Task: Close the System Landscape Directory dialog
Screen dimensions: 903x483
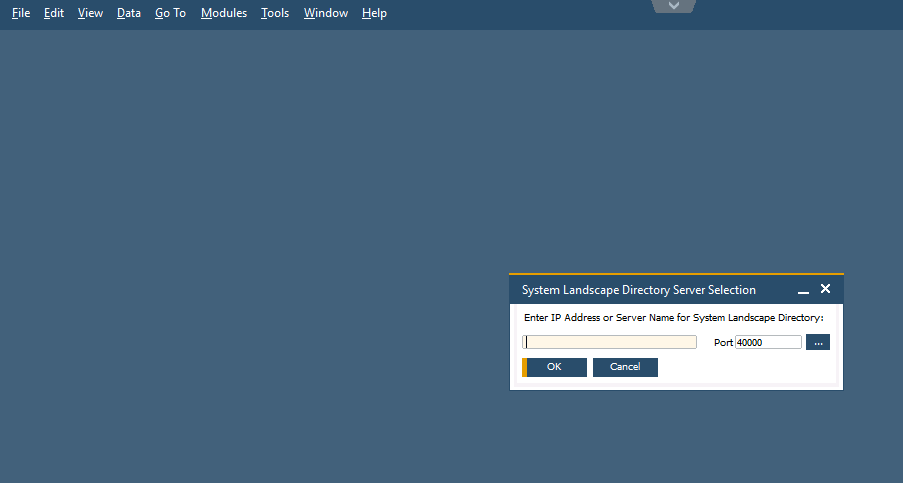Action: tap(825, 289)
